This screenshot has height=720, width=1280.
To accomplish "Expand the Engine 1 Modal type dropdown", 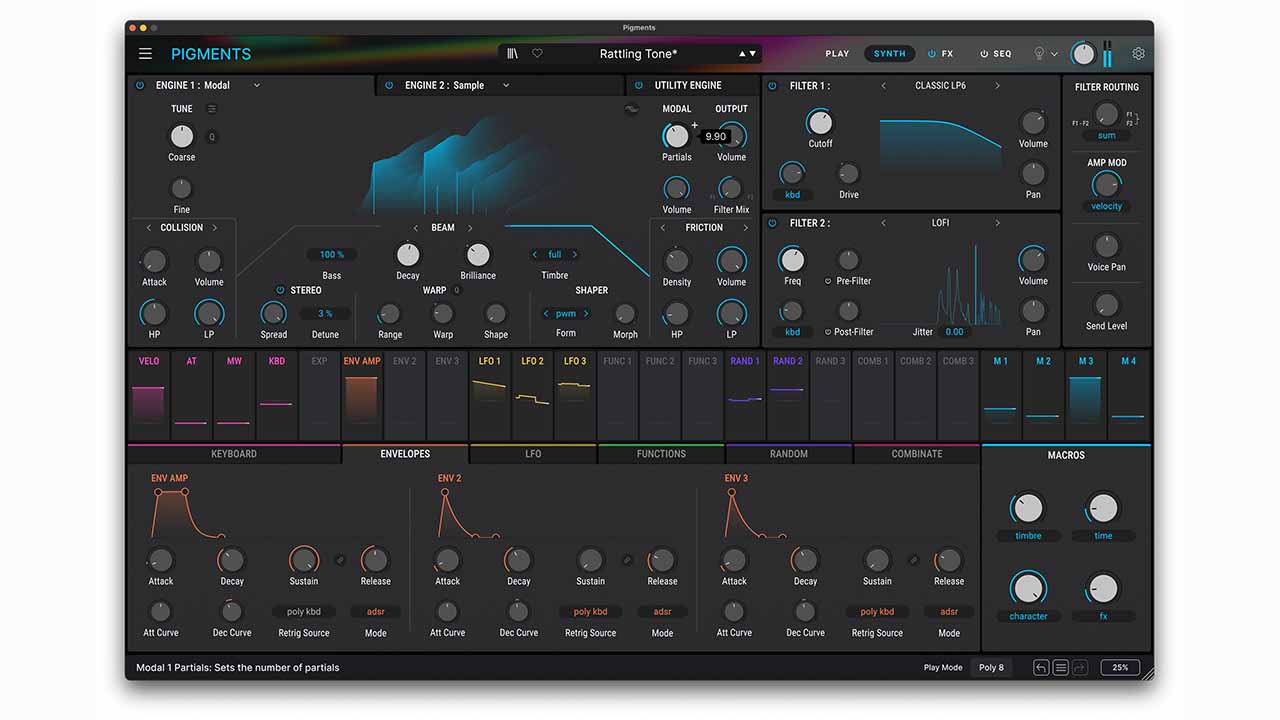I will [x=257, y=86].
